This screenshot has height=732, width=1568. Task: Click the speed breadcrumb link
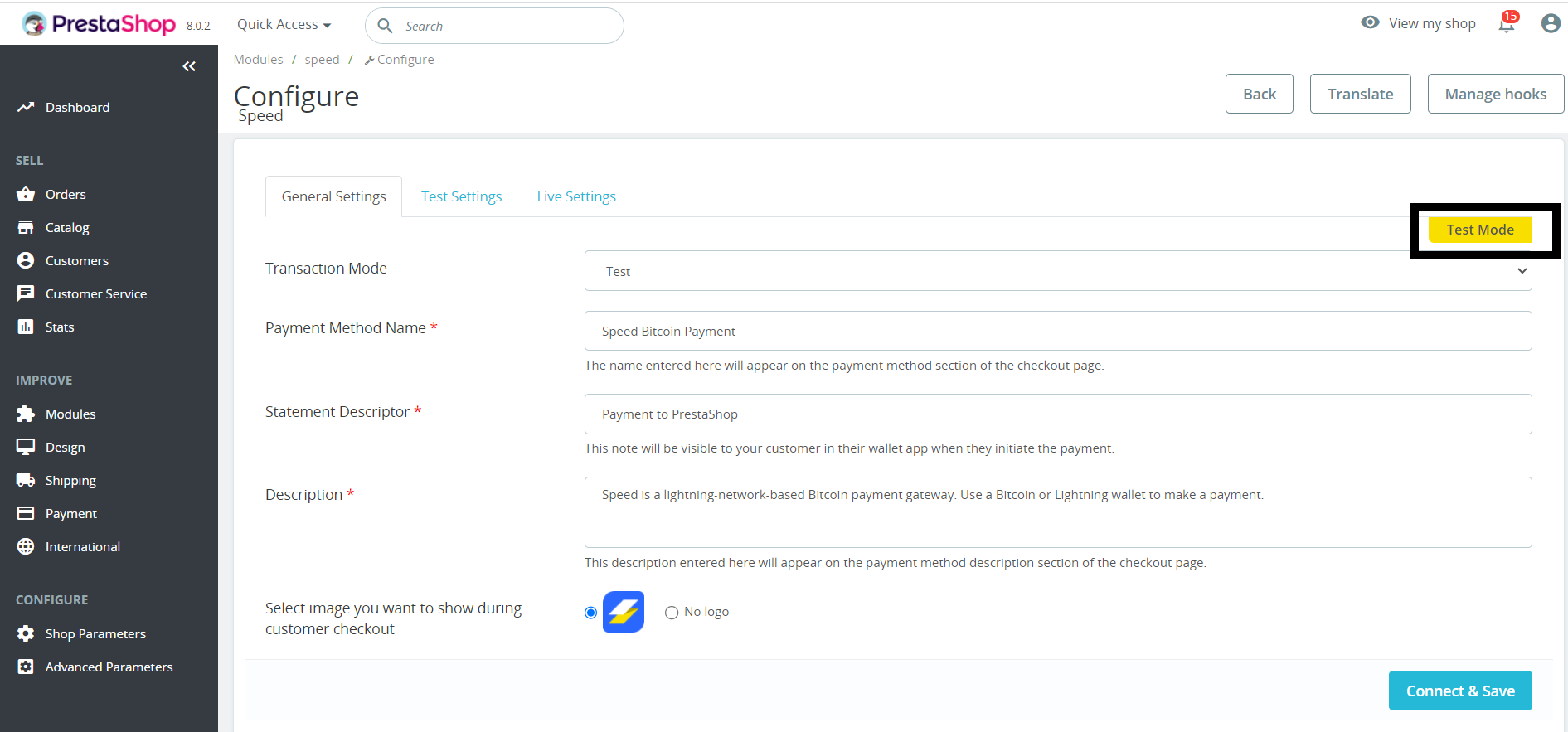(322, 60)
